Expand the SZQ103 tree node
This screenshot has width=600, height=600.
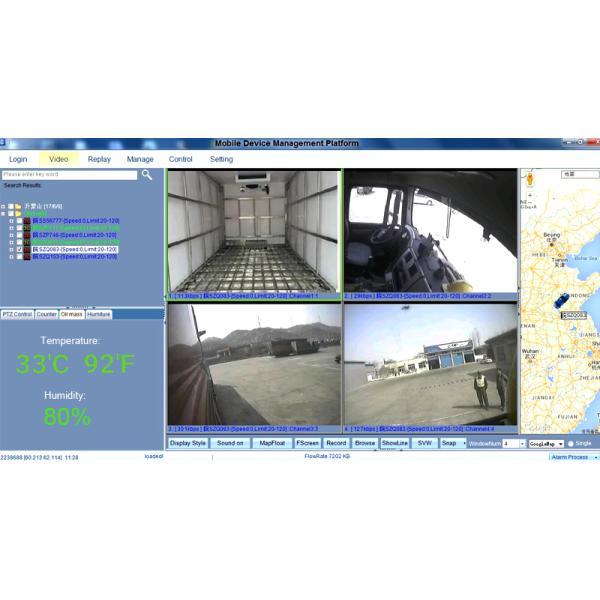(x=11, y=257)
